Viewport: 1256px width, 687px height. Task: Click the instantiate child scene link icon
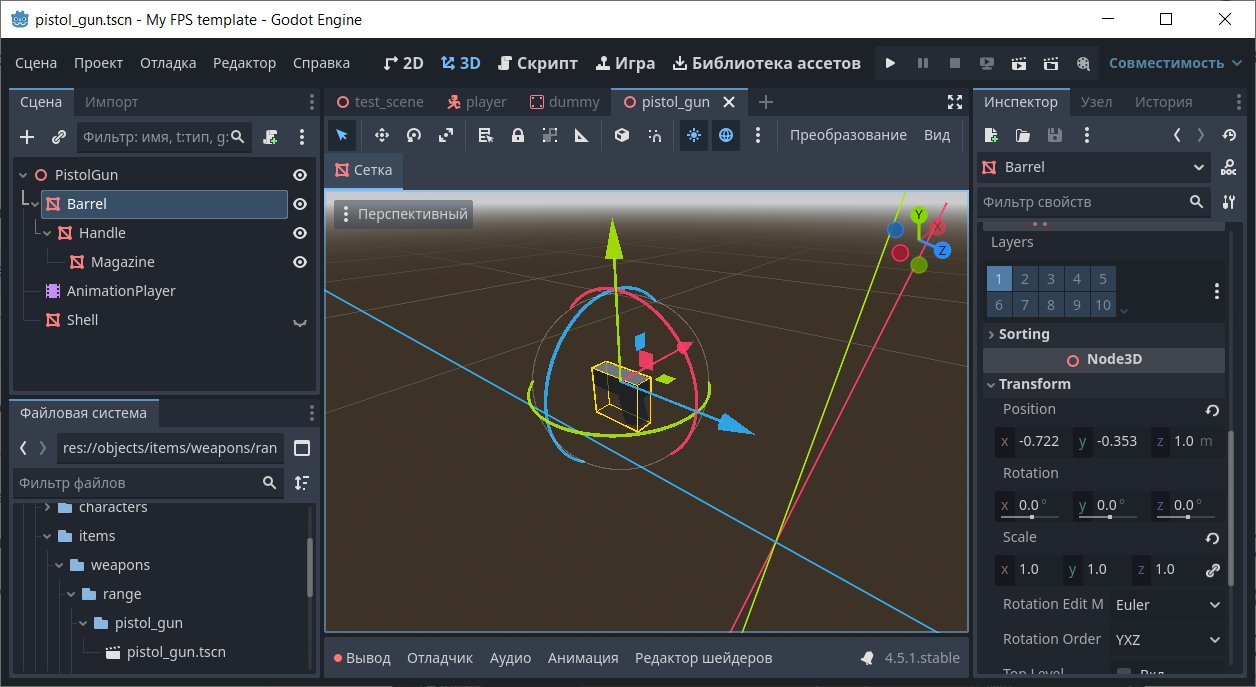[59, 137]
